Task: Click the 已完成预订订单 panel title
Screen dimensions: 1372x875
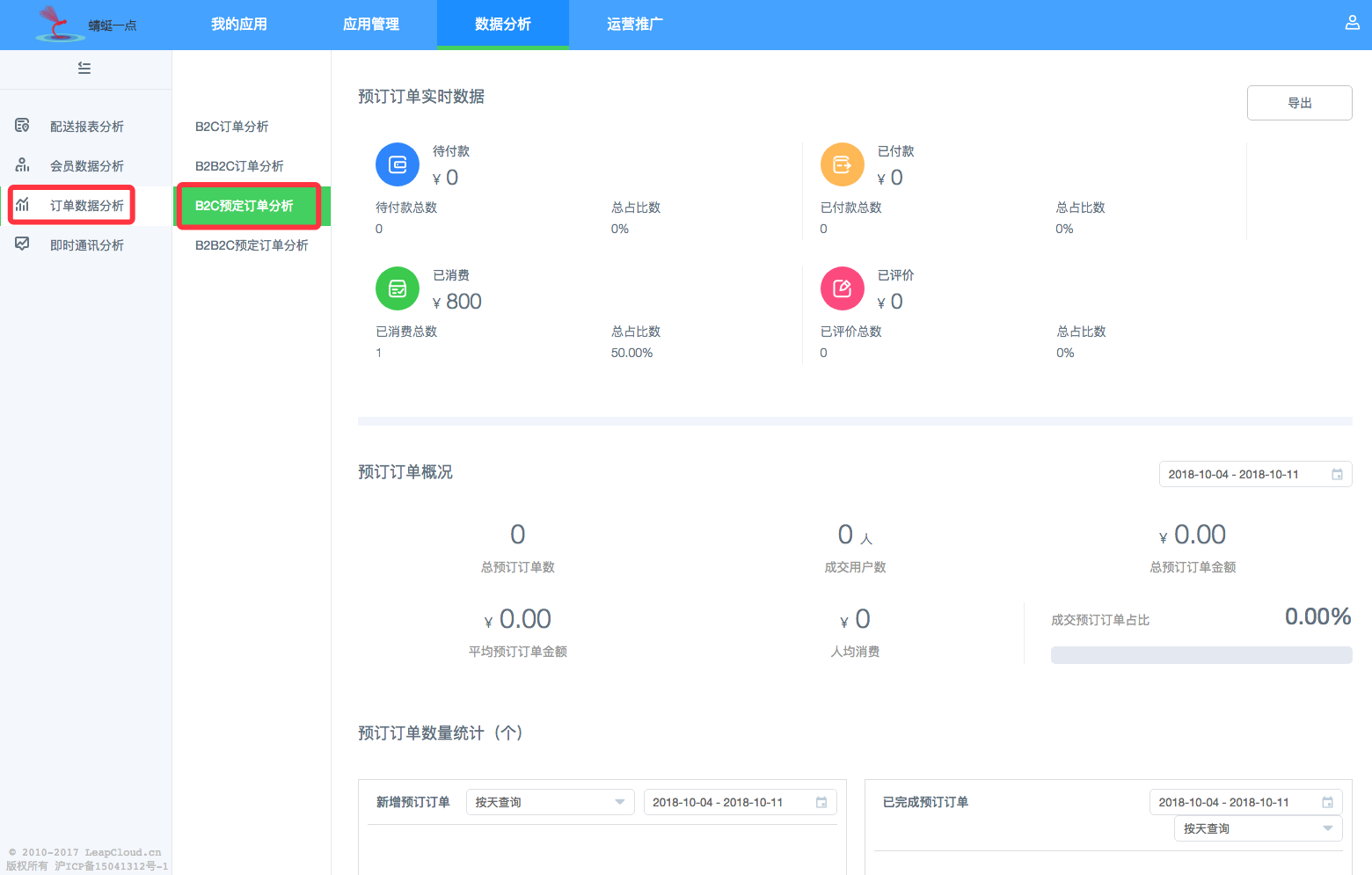Action: [926, 802]
